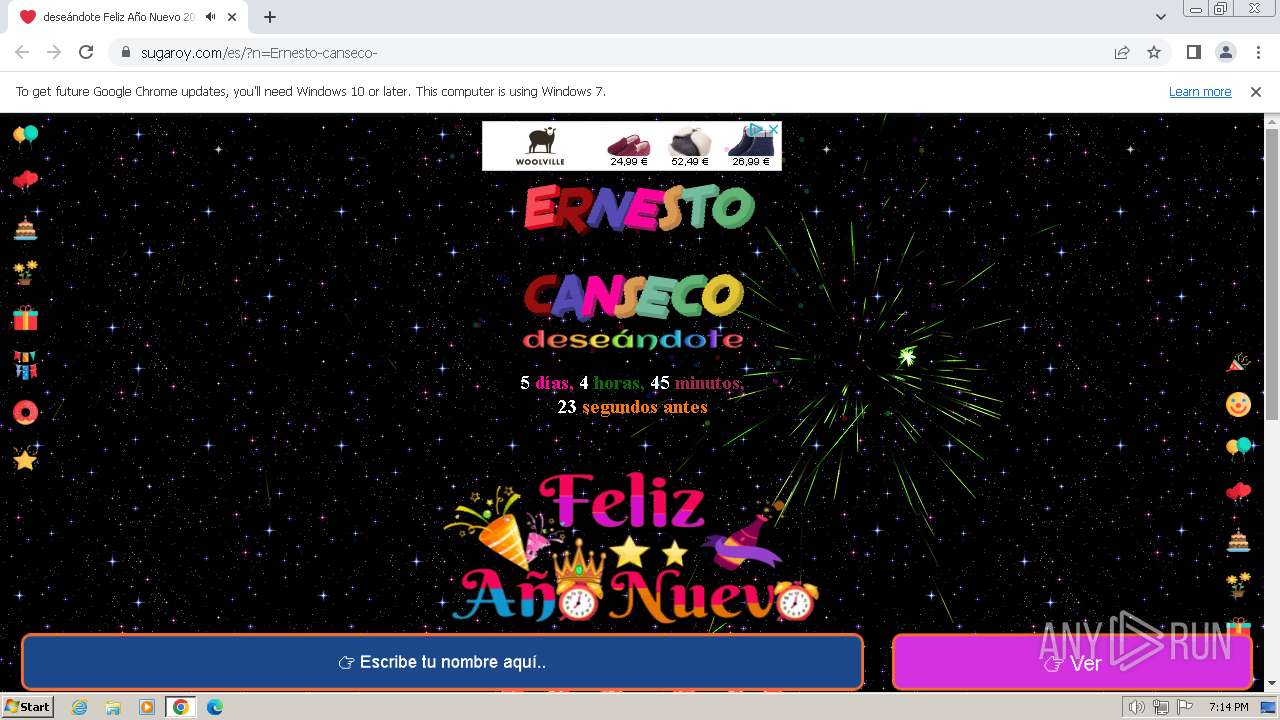Click the gift box emoji in left sidebar
This screenshot has width=1280, height=720.
pos(25,319)
